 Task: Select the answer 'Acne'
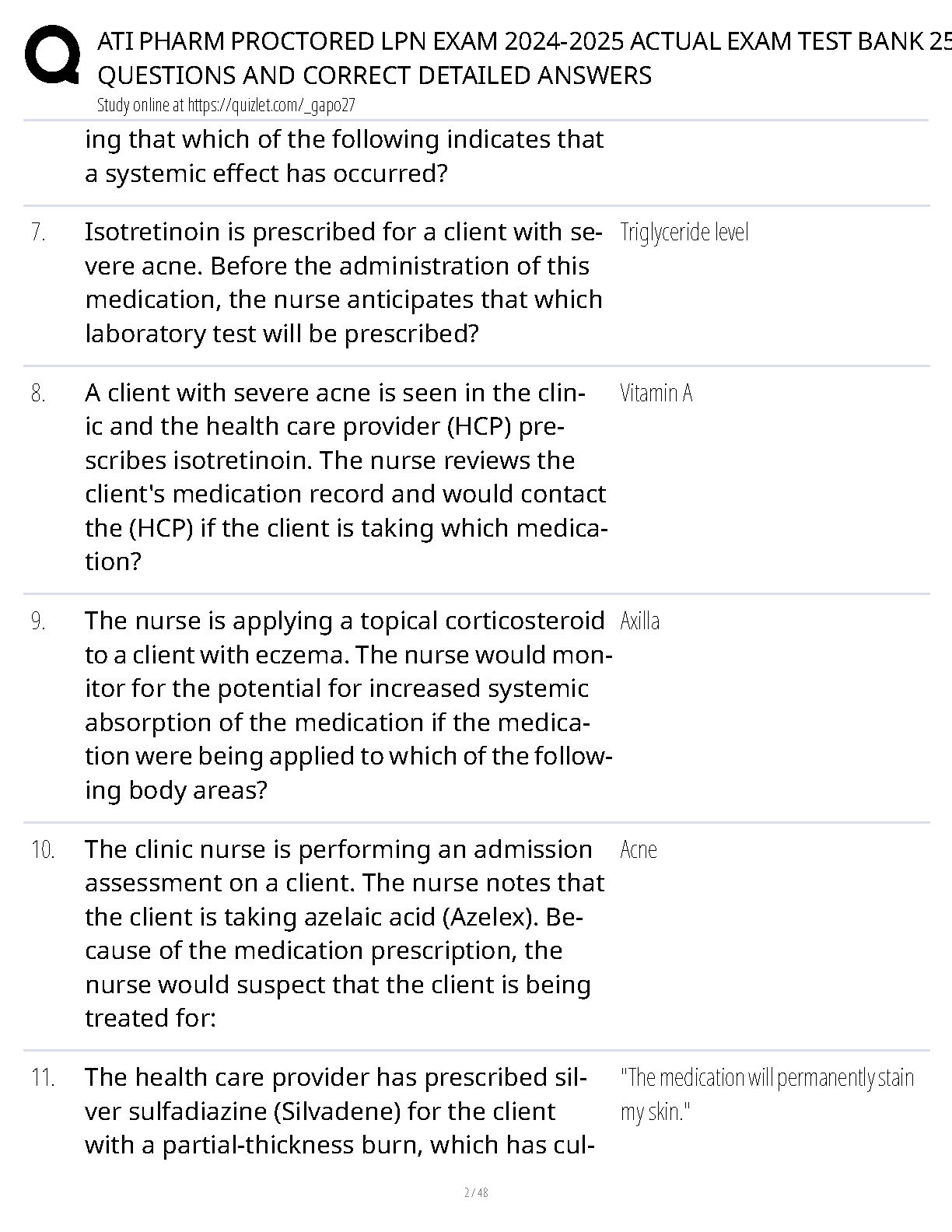click(x=639, y=849)
